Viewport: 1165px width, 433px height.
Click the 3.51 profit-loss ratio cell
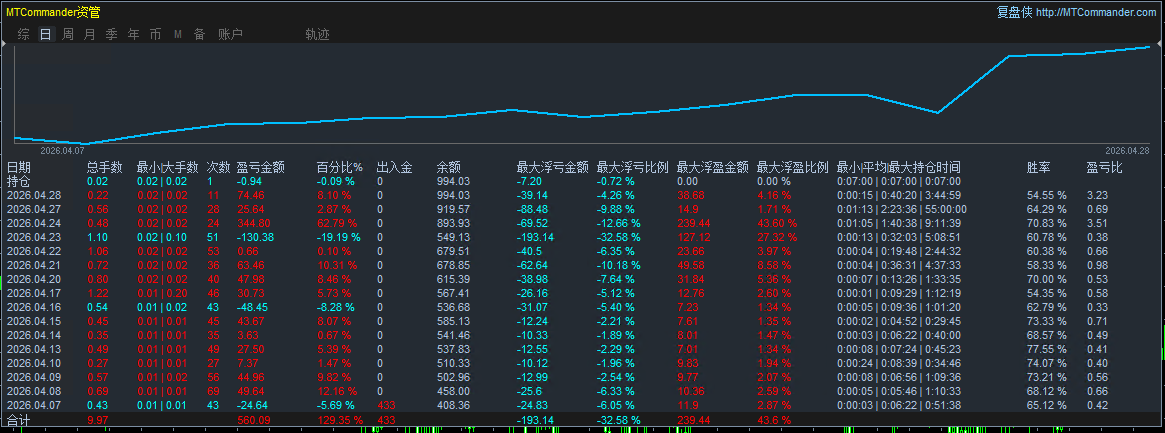click(x=1096, y=223)
